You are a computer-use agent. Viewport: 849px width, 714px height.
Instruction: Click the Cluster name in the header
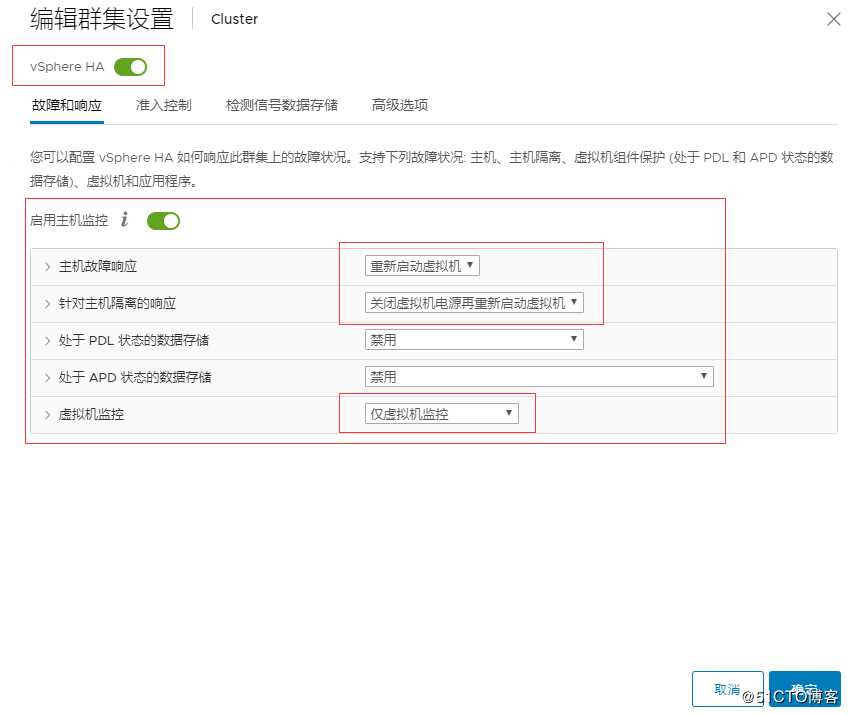click(x=234, y=19)
